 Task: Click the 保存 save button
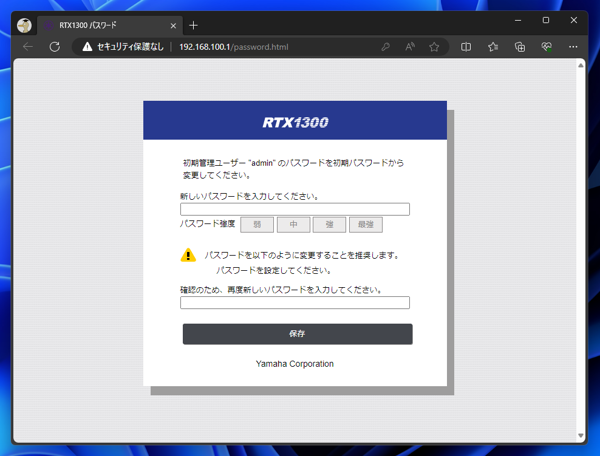point(297,334)
